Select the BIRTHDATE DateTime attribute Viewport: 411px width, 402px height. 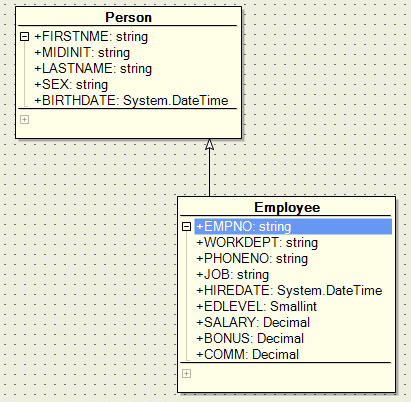(131, 100)
